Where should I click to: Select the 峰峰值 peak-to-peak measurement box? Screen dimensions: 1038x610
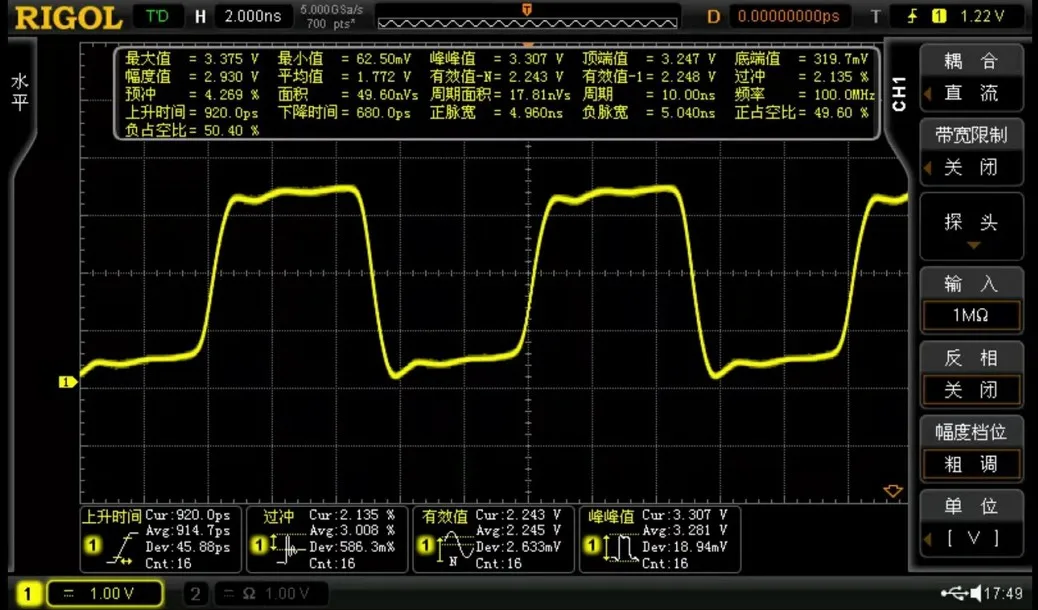pyautogui.click(x=660, y=539)
